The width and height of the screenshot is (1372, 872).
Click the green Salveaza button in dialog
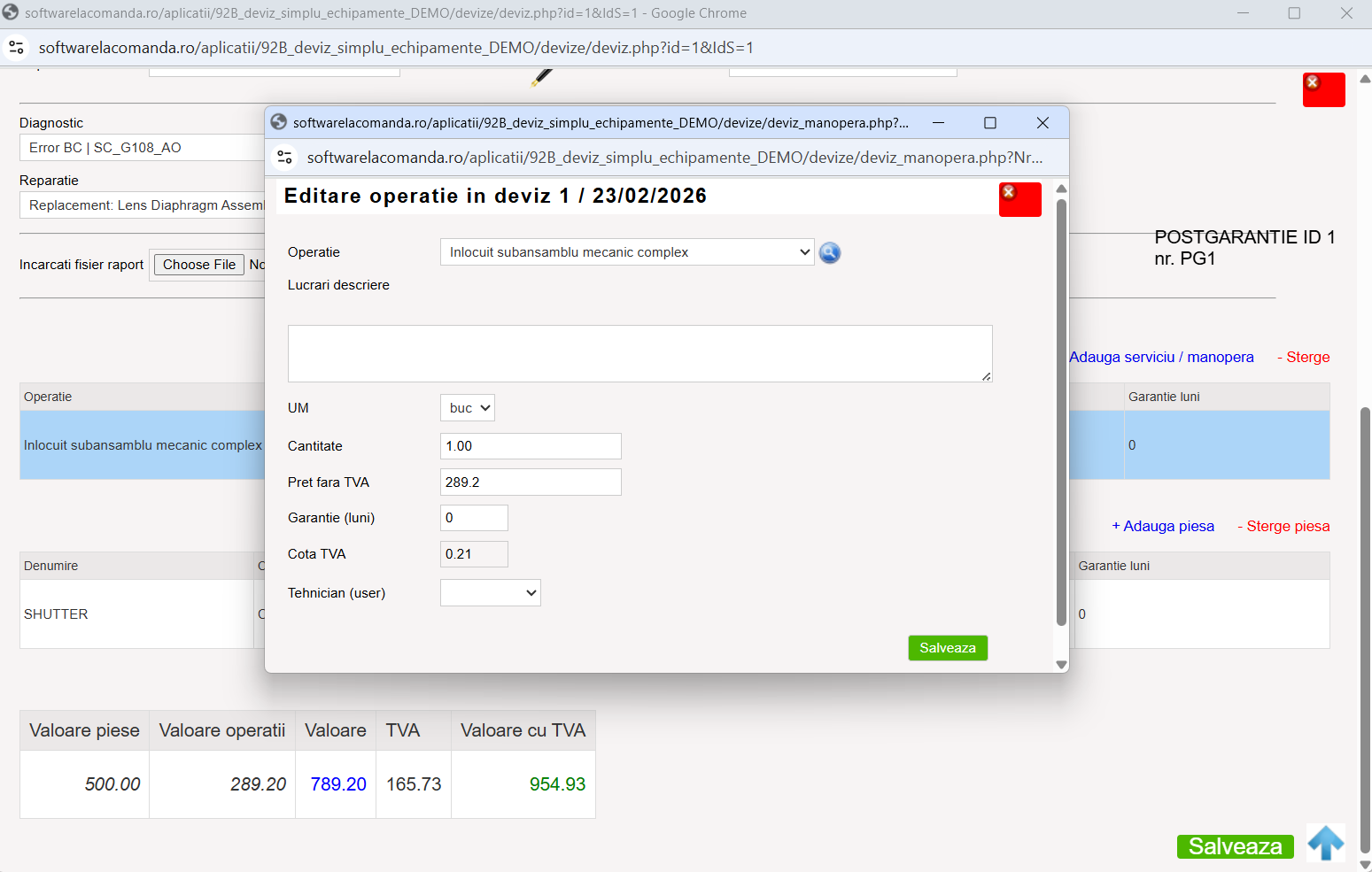coord(948,648)
